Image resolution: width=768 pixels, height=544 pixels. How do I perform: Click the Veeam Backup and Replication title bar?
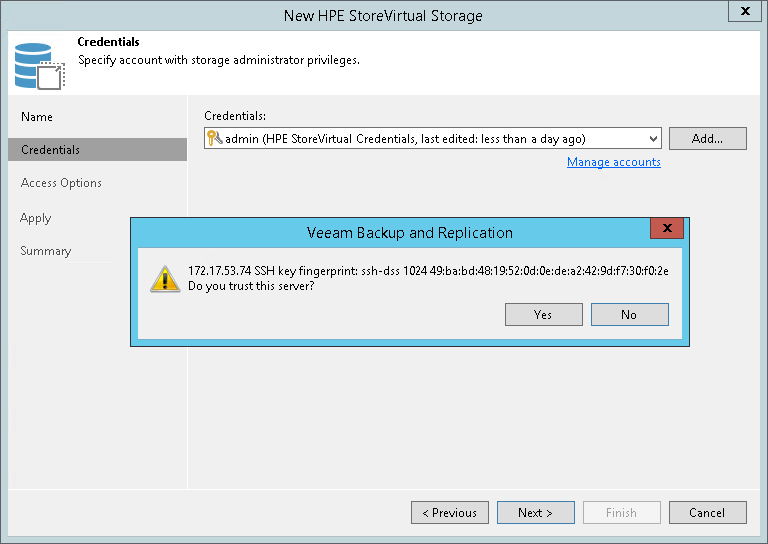click(409, 233)
